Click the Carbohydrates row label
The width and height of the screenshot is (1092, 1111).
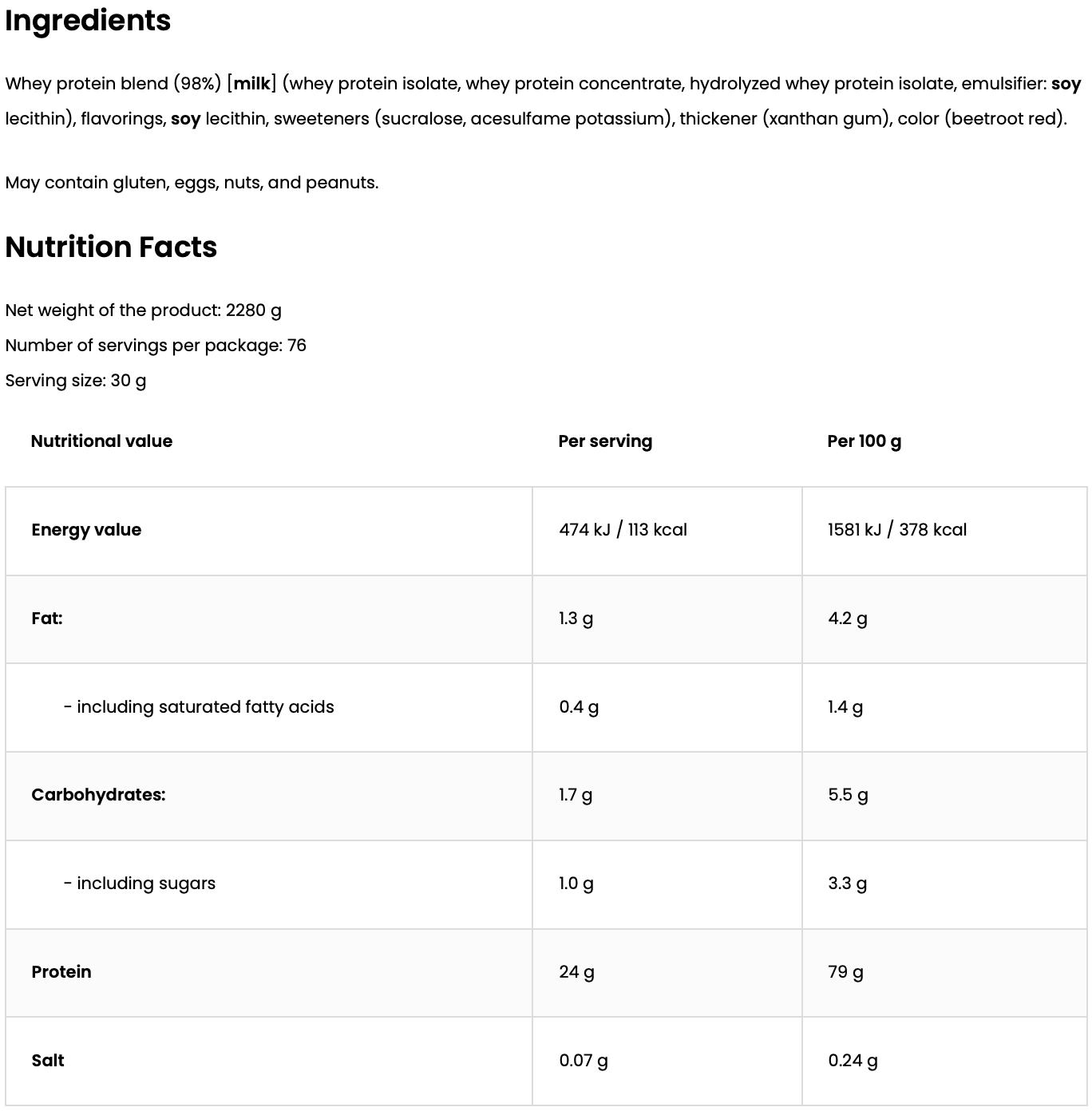(x=98, y=795)
